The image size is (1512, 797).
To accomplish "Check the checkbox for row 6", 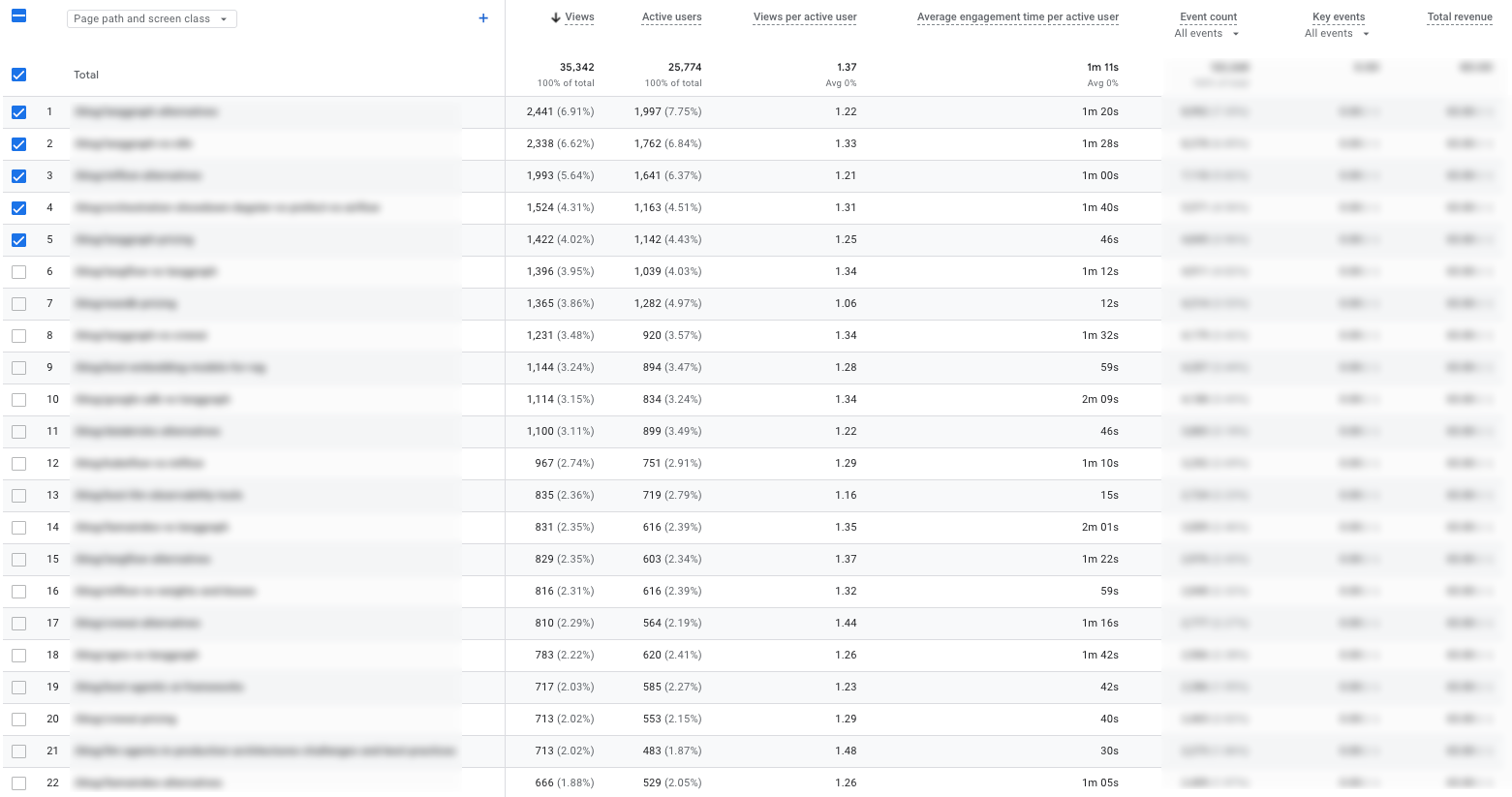I will (x=18, y=272).
